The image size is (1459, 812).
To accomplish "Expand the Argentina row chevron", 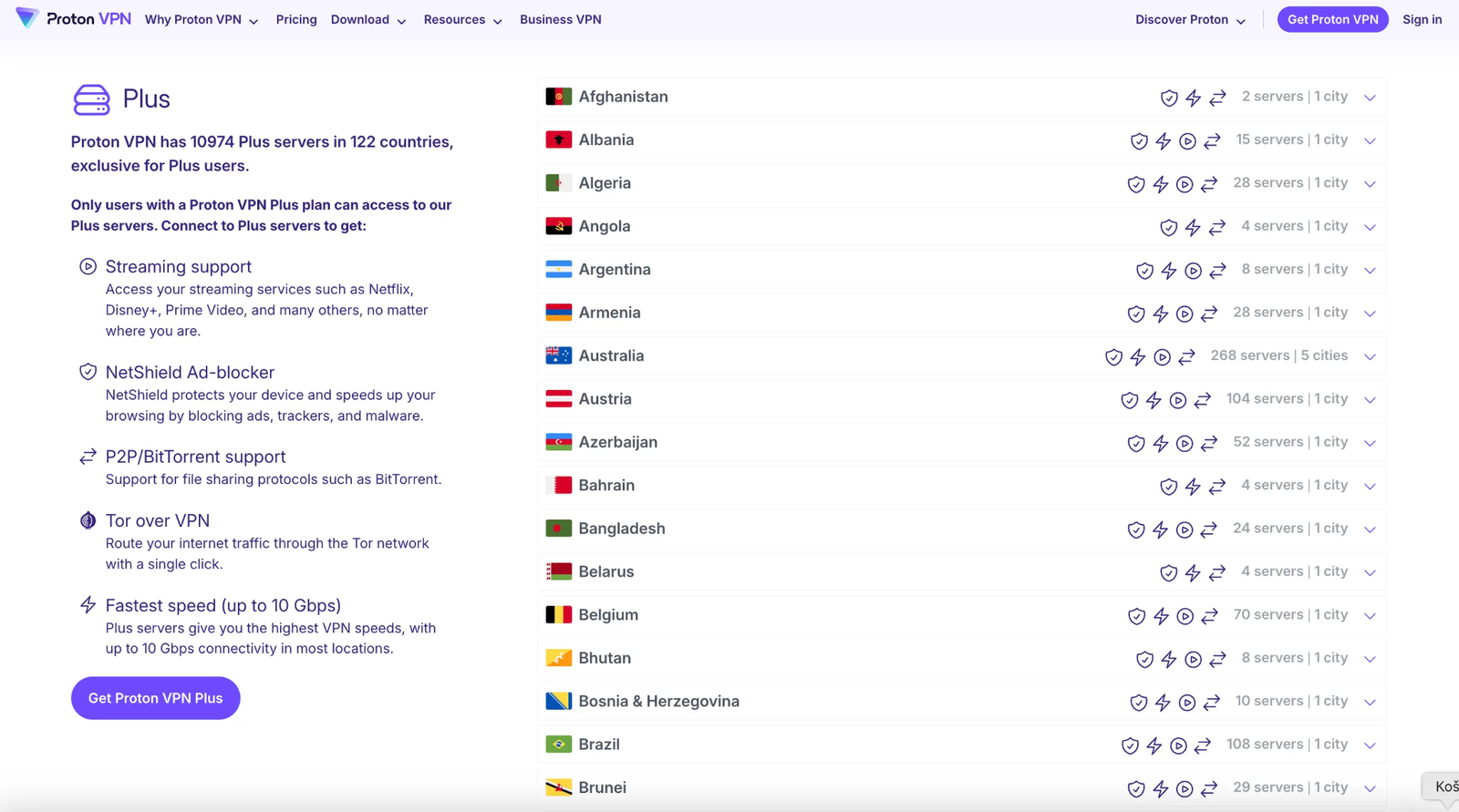I will click(1370, 271).
